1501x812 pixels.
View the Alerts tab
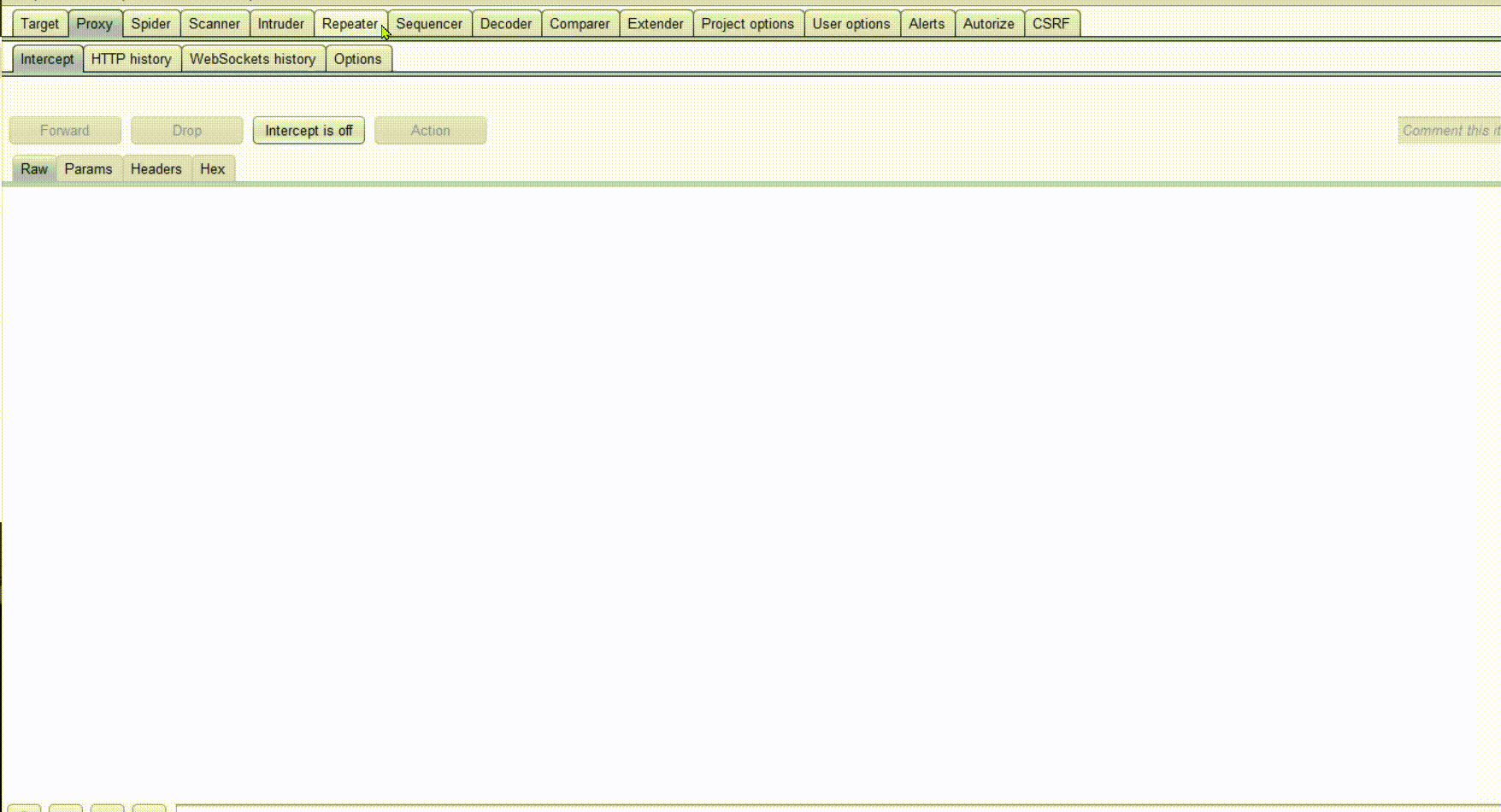click(x=927, y=24)
